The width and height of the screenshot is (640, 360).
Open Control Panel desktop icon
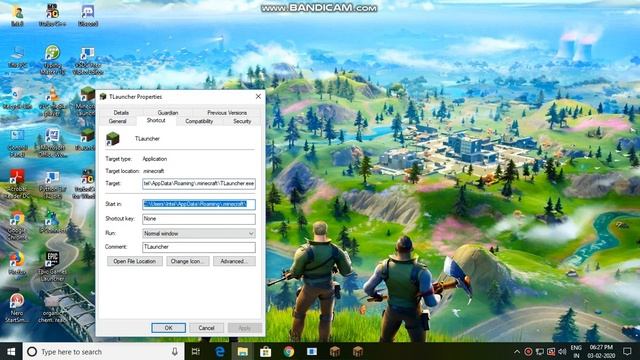click(x=17, y=143)
